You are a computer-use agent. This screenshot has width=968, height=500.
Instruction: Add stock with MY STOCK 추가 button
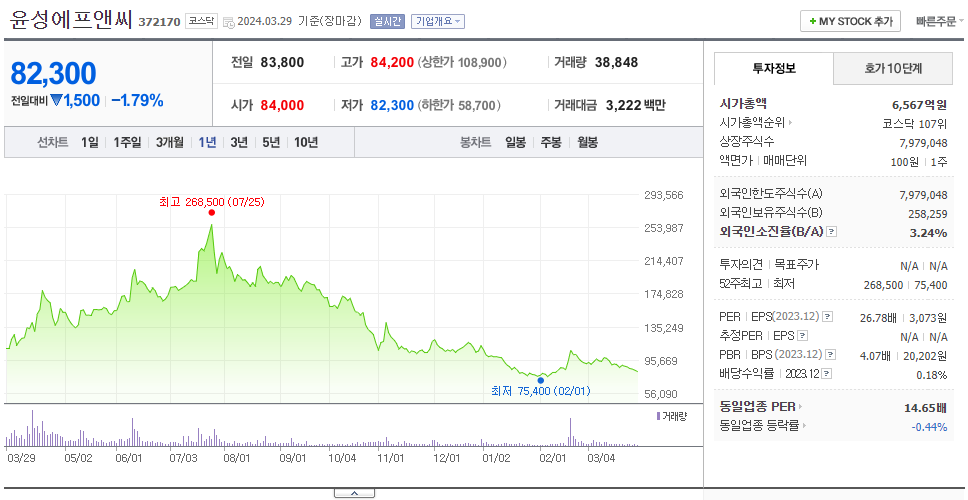(851, 21)
